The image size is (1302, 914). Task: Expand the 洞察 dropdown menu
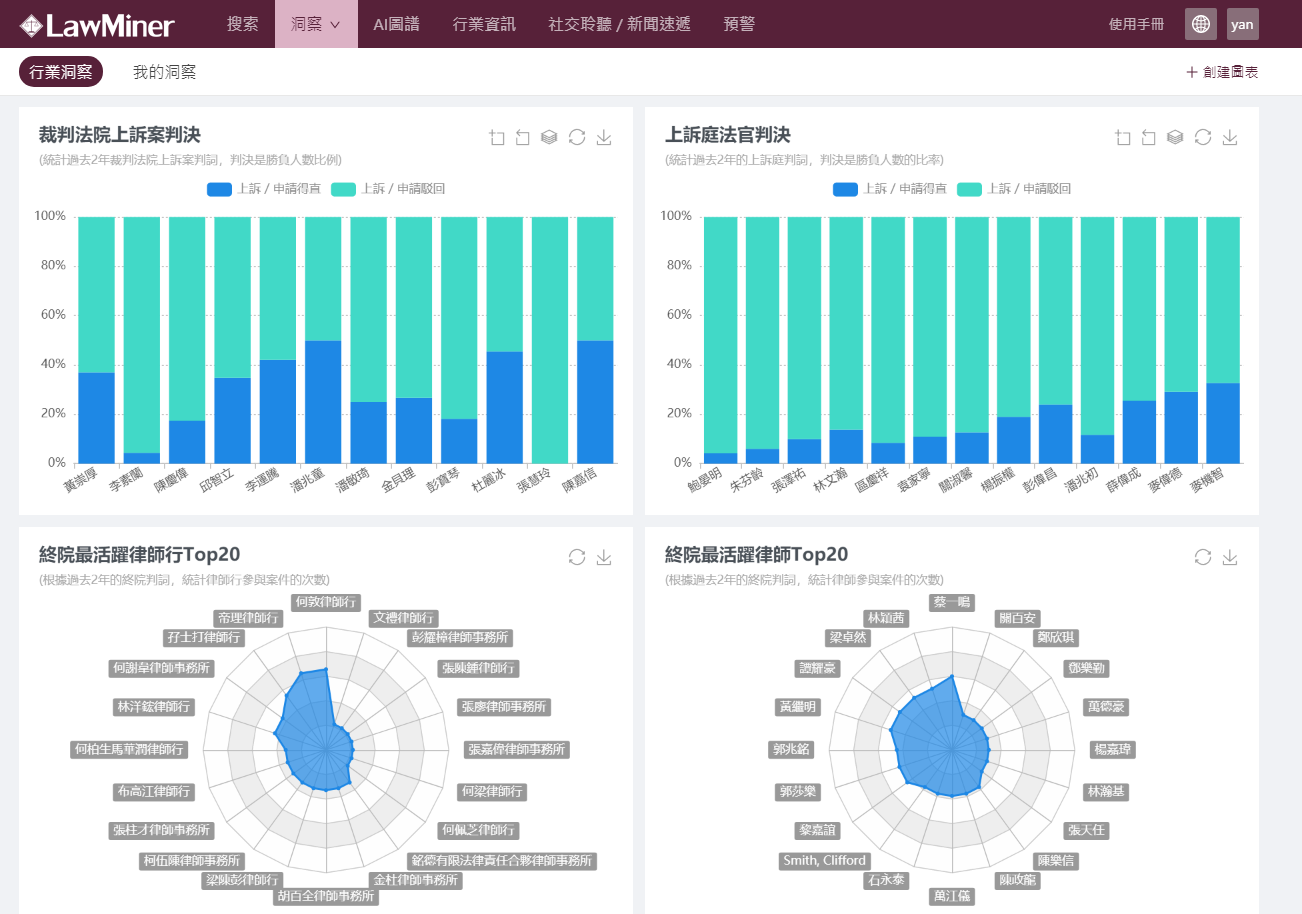[316, 24]
